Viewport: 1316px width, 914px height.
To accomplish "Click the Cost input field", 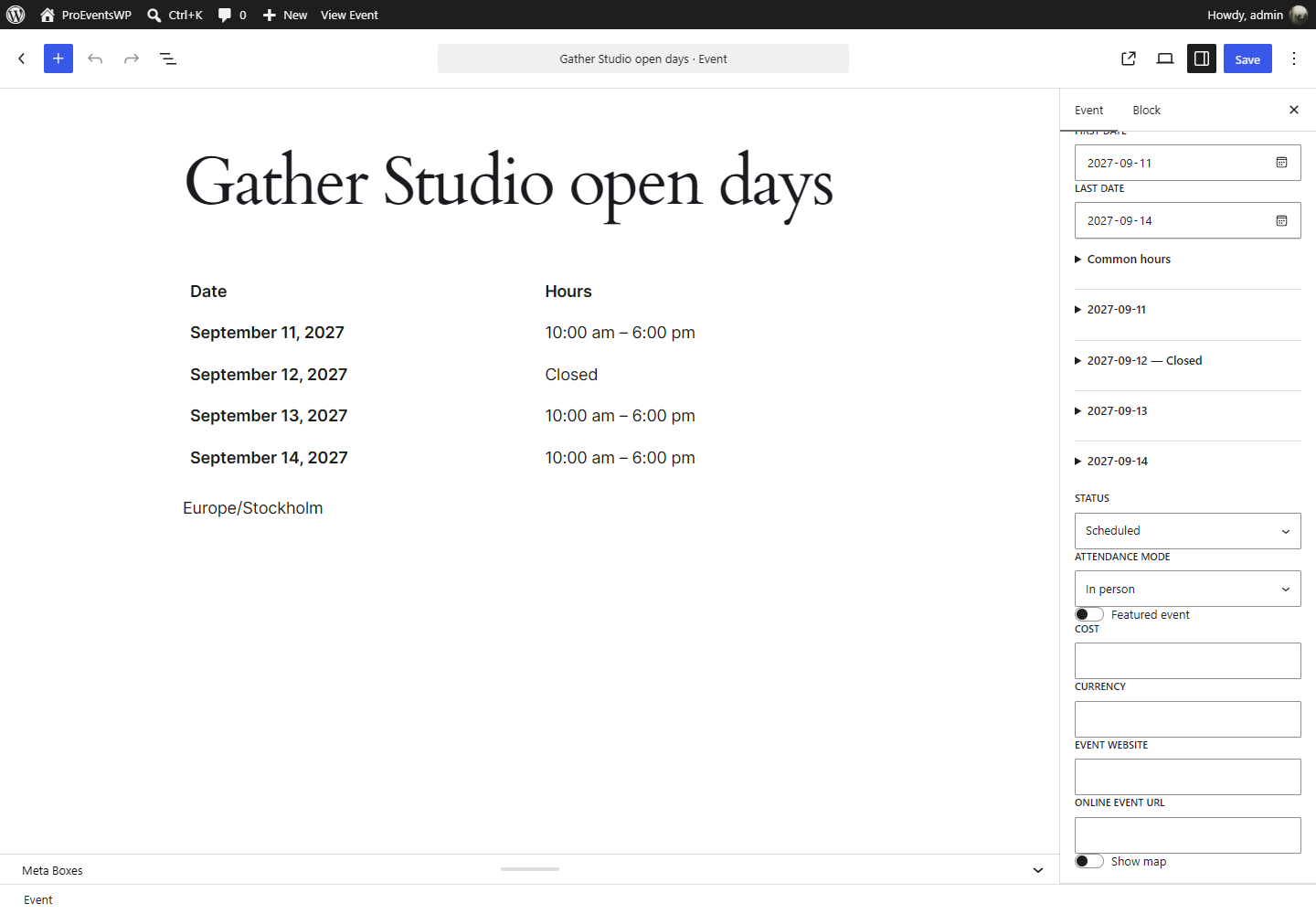I will tap(1188, 661).
